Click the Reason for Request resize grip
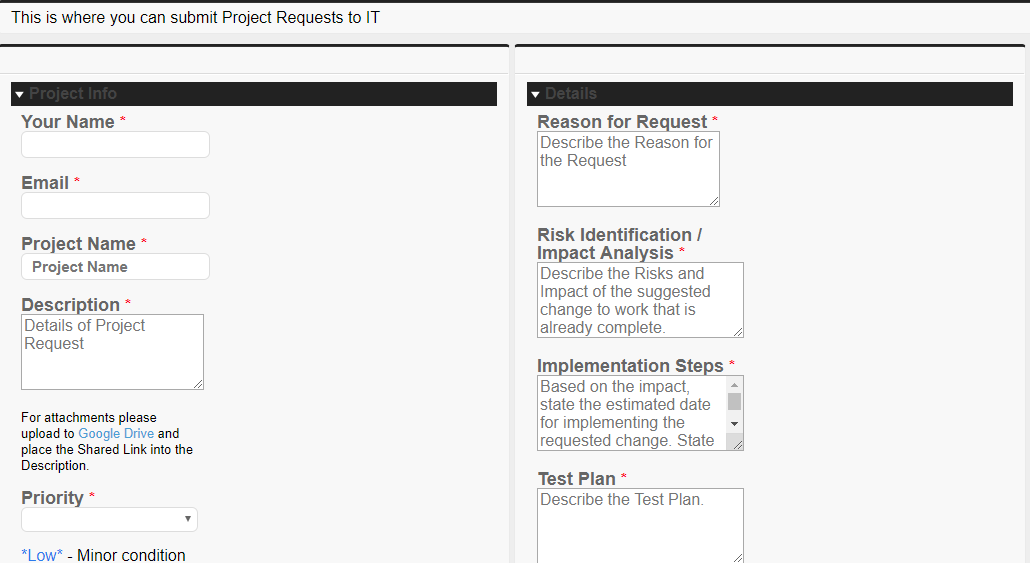This screenshot has width=1030, height=563. point(714,201)
